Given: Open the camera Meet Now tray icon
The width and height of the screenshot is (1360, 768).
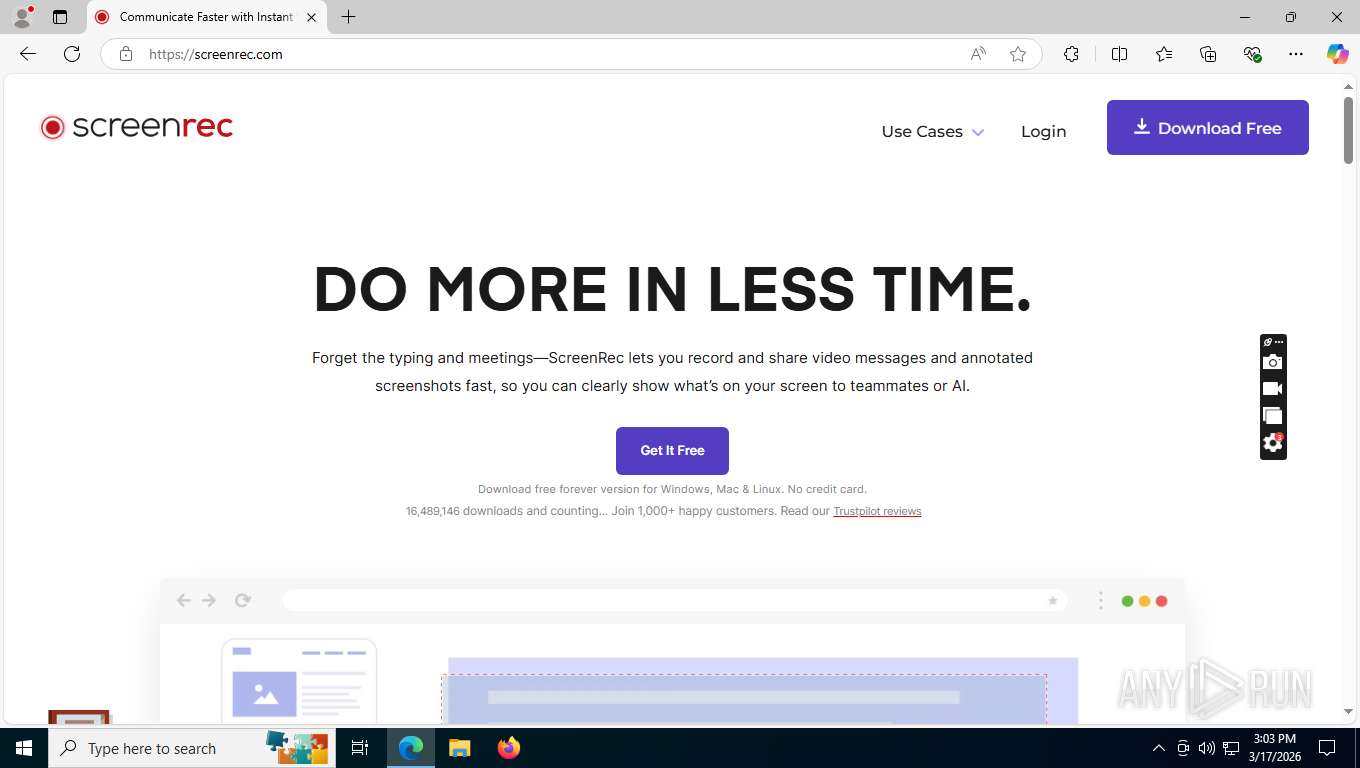Looking at the screenshot, I should click(x=1183, y=748).
